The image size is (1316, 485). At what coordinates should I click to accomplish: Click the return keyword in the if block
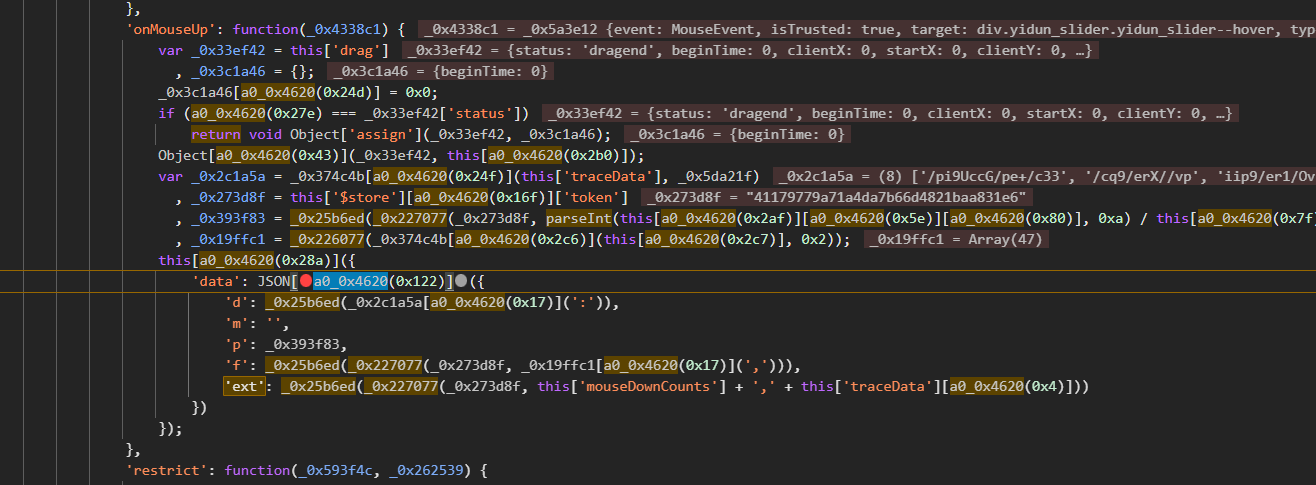(x=215, y=135)
